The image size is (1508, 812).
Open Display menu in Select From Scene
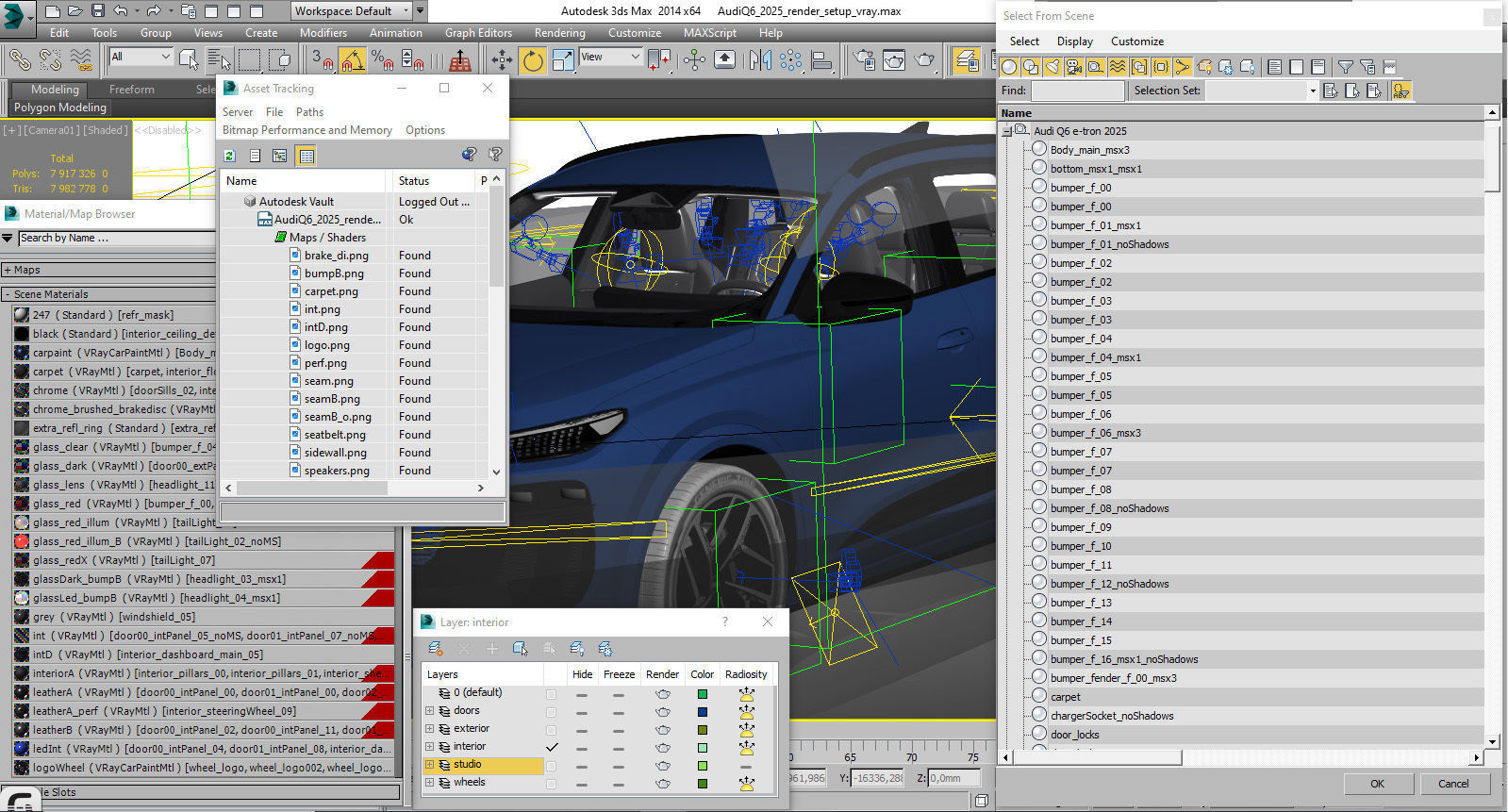1074,41
